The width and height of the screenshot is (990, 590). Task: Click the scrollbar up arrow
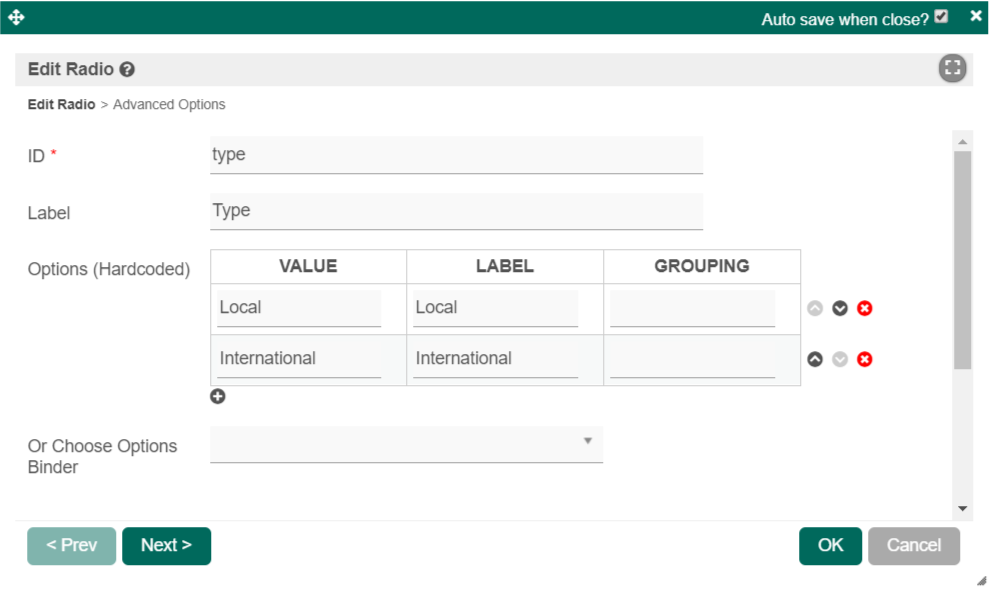coord(962,142)
